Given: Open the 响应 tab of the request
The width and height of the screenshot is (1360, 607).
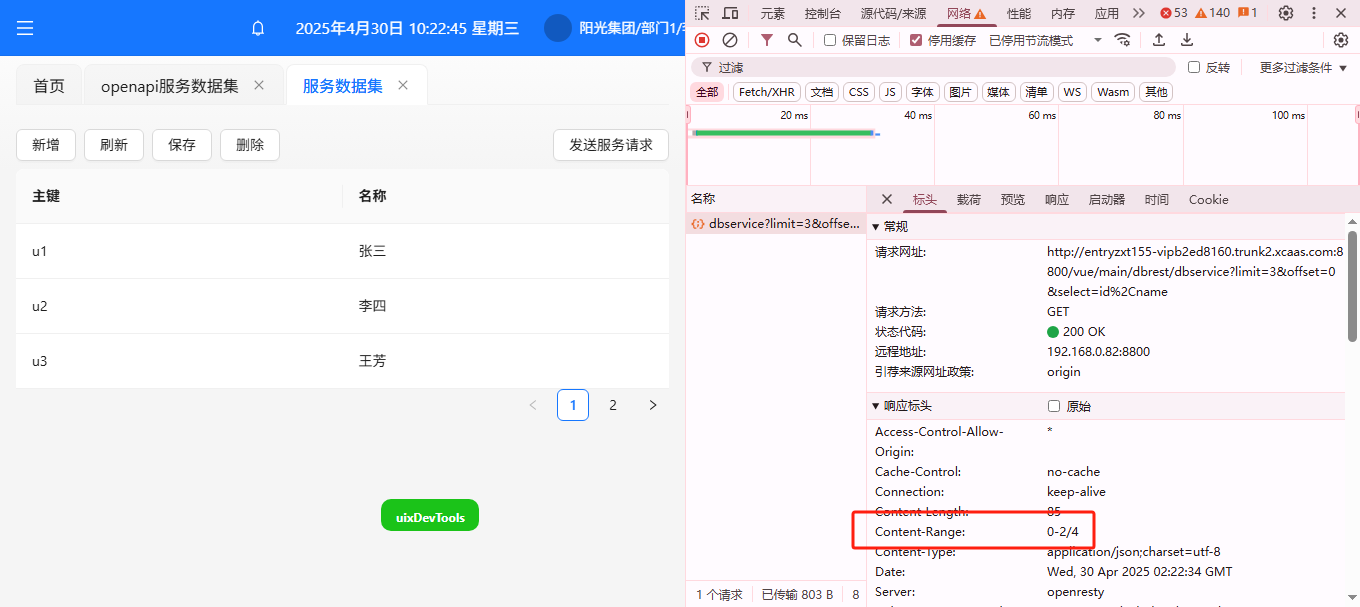Looking at the screenshot, I should 1057,199.
